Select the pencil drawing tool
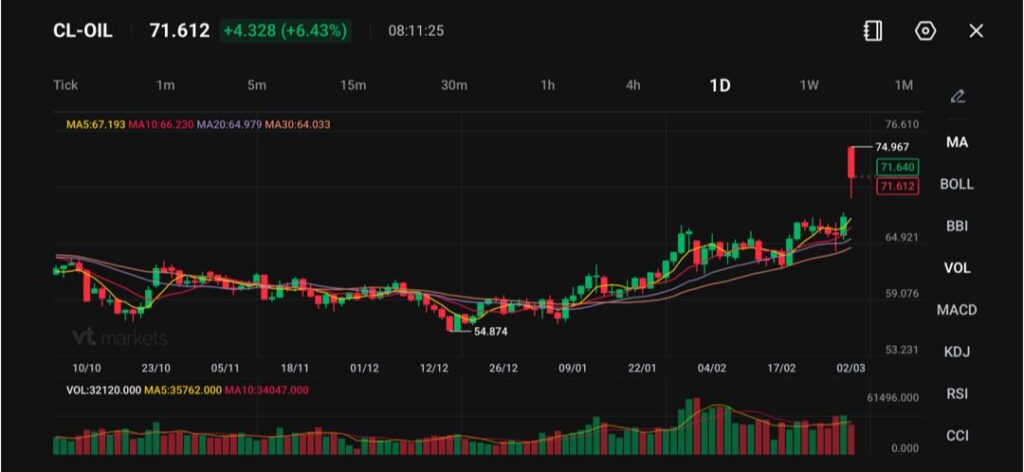This screenshot has height=472, width=1024. 957,97
